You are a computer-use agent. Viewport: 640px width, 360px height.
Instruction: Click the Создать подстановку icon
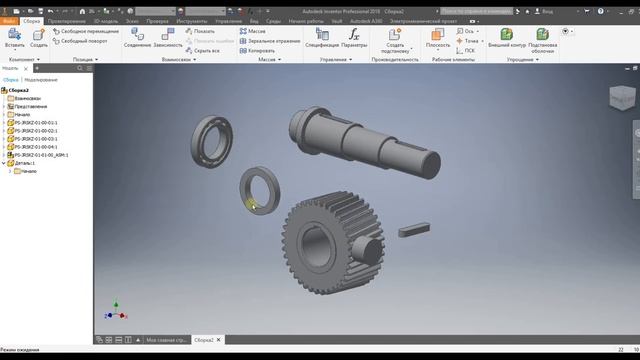click(395, 34)
